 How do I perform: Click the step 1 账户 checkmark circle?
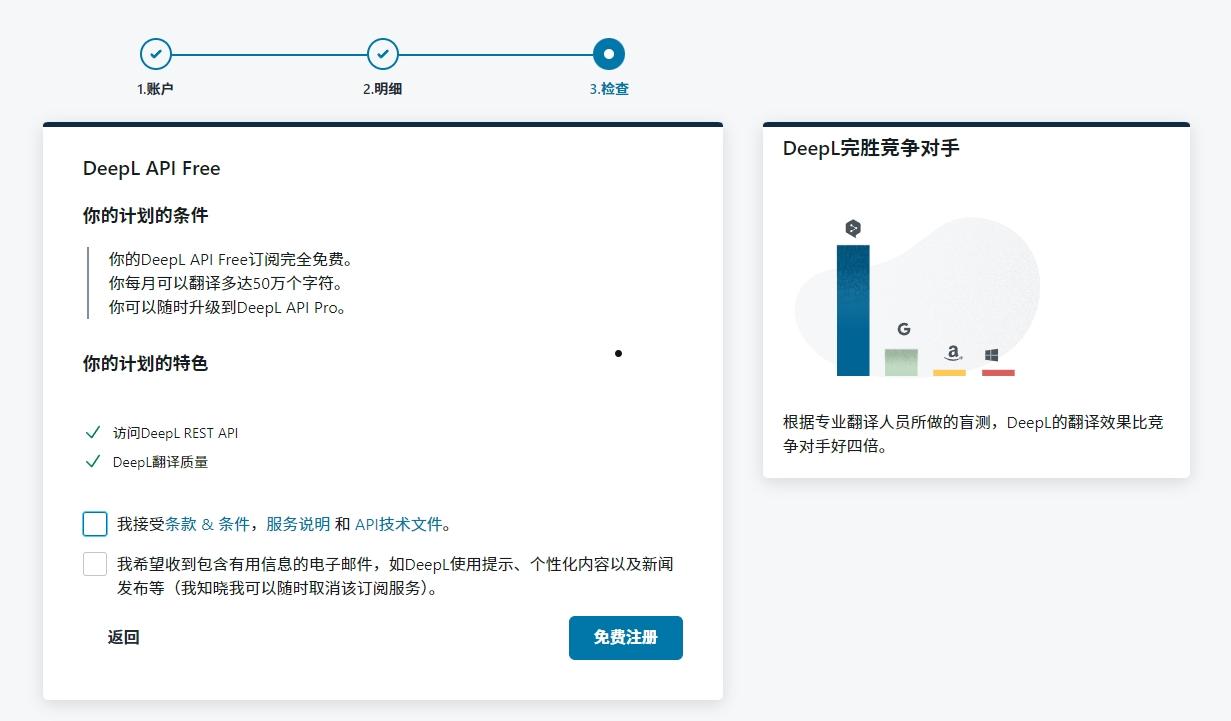click(x=155, y=54)
